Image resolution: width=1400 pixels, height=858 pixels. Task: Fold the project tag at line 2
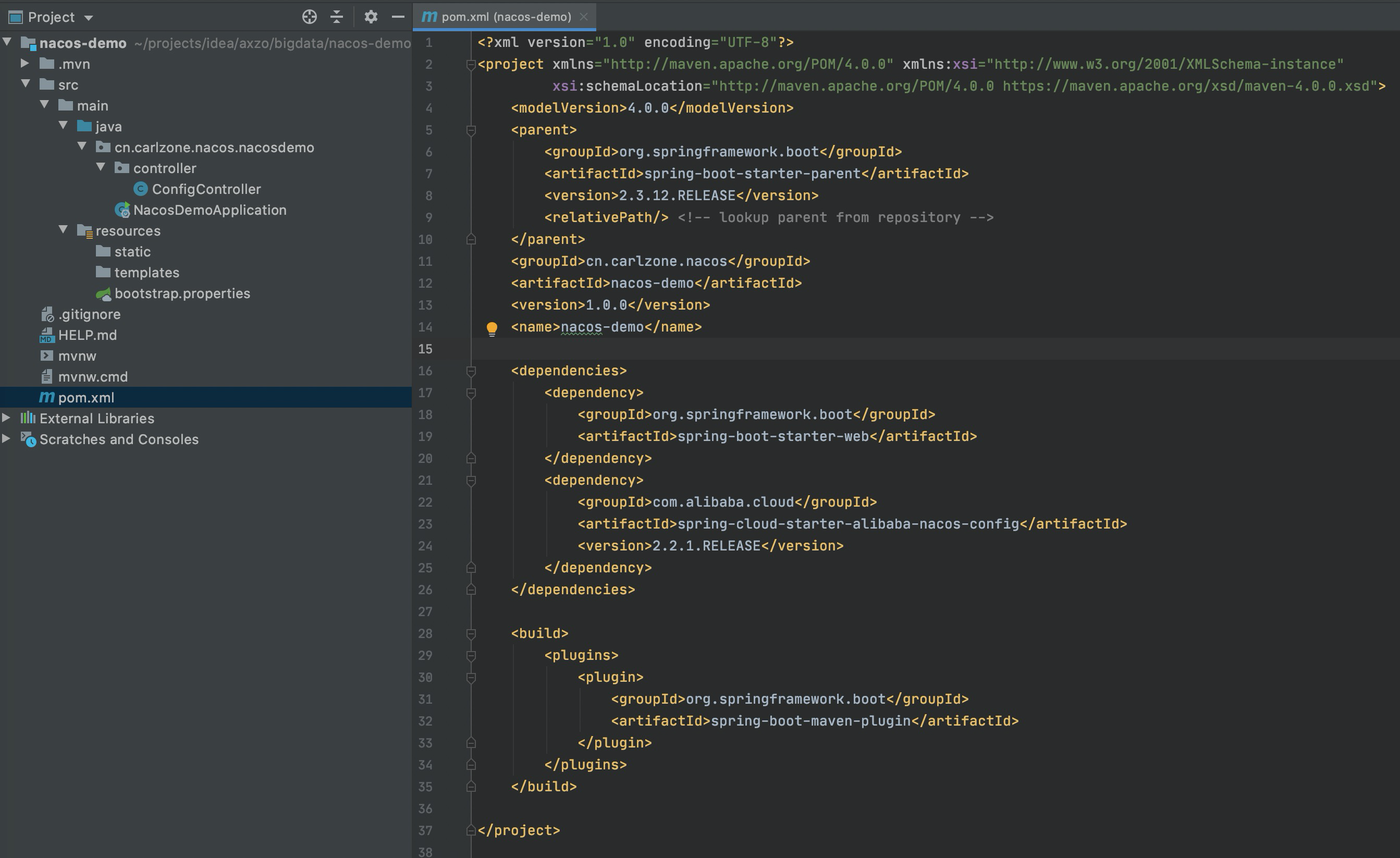click(x=471, y=65)
